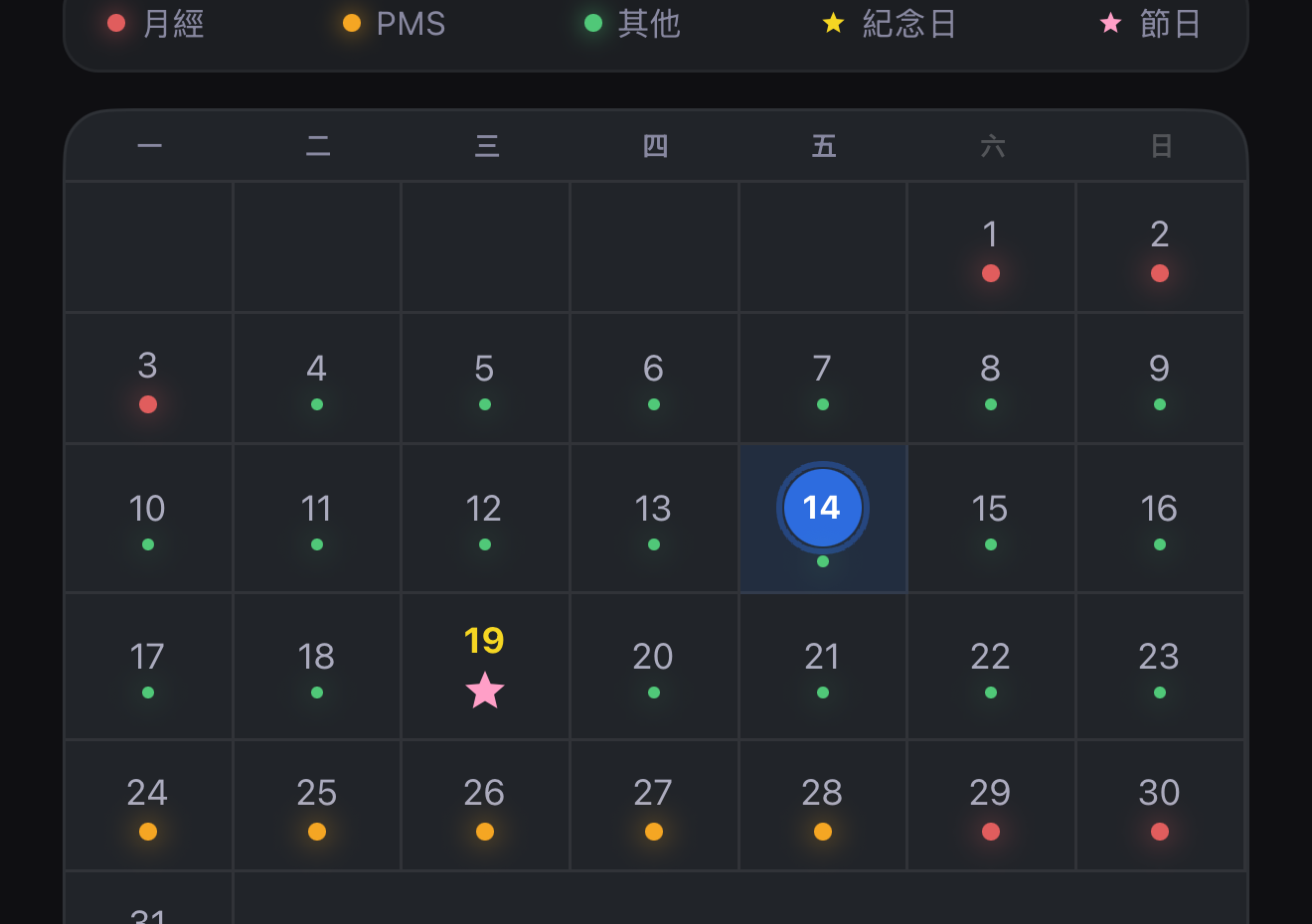Screen dimensions: 1312x924
Task: Select calendar day 8
Action: pyautogui.click(x=991, y=378)
